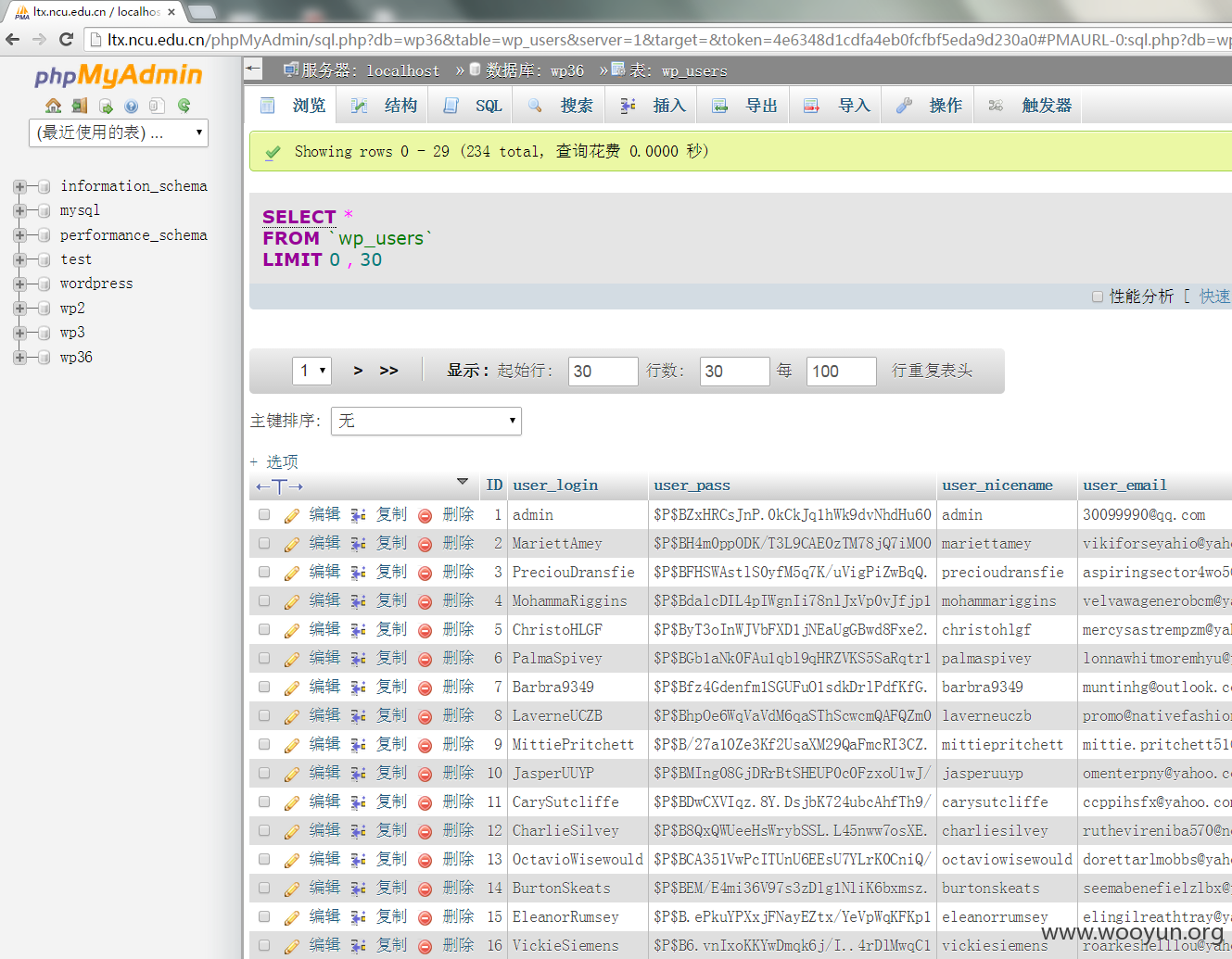Viewport: 1232px width, 959px height.
Task: Open the recently used tables dropdown
Action: pos(119,132)
